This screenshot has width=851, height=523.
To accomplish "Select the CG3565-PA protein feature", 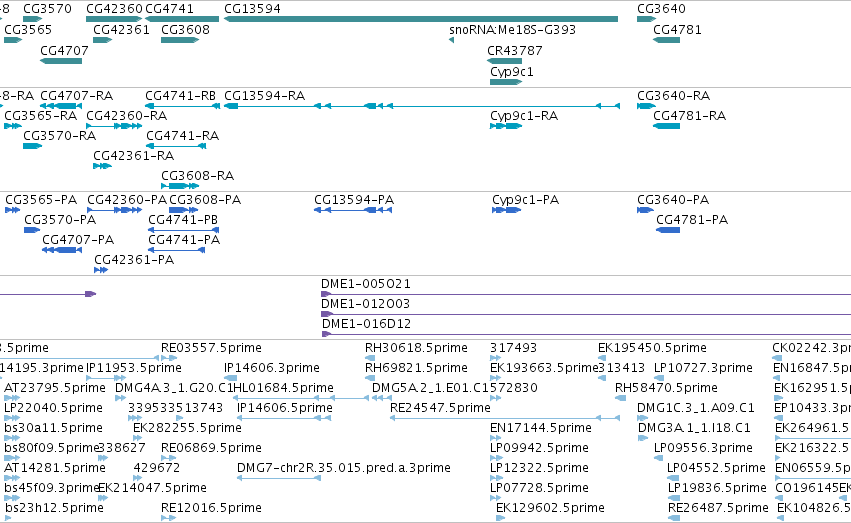I will [x=12, y=210].
